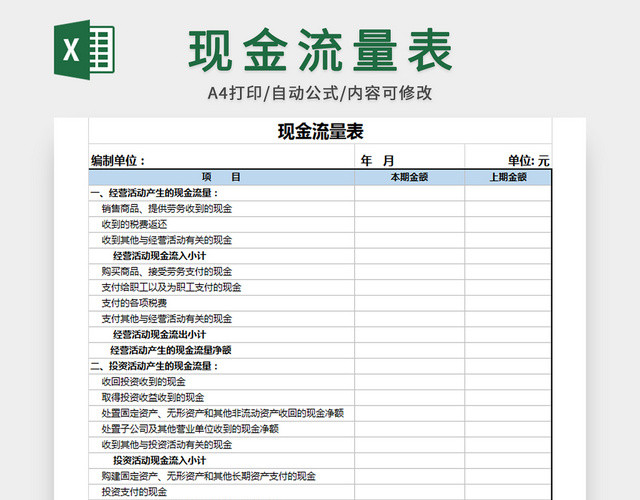This screenshot has width=640, height=500.
Task: Click 上期金额 cell for 经营活动现金流出小计
Action: (x=508, y=334)
